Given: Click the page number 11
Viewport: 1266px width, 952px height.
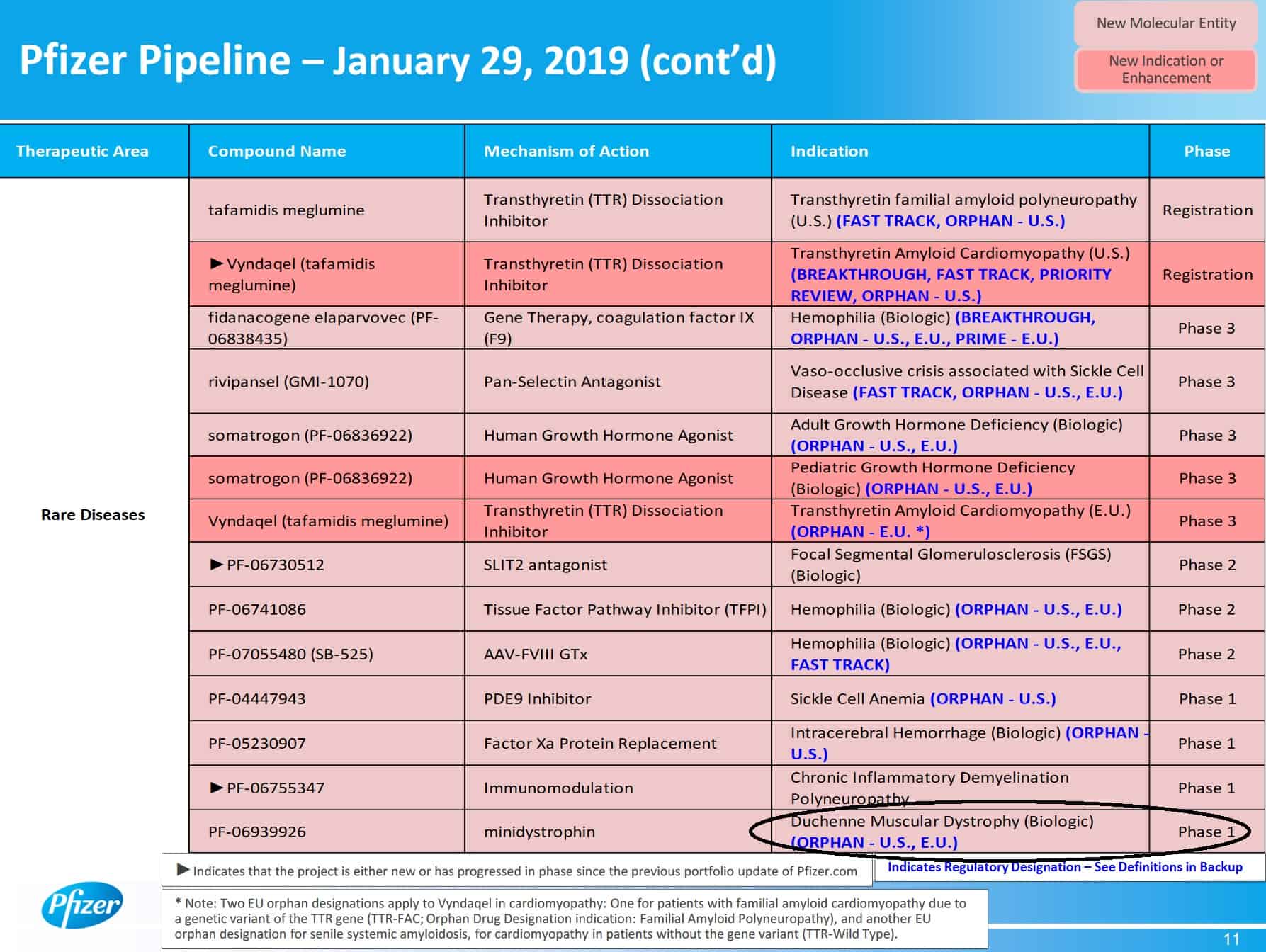Looking at the screenshot, I should pos(1231,939).
